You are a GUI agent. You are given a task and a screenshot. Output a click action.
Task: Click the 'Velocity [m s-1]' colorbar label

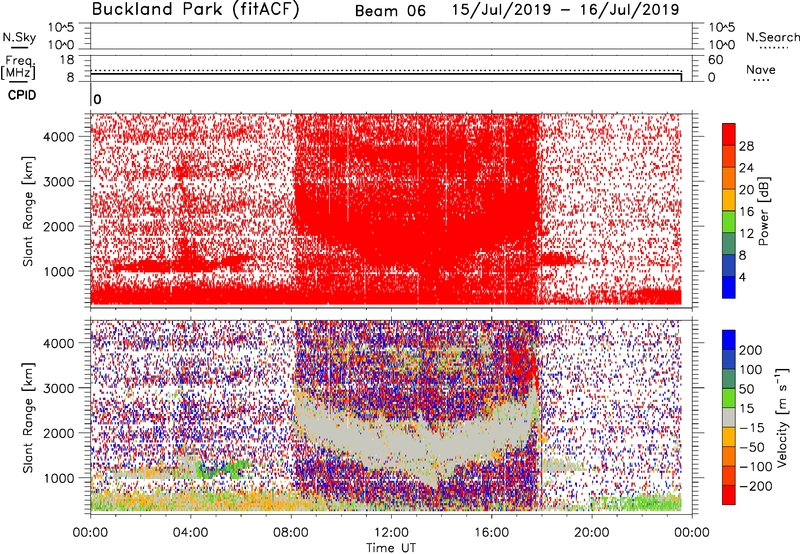tap(782, 417)
